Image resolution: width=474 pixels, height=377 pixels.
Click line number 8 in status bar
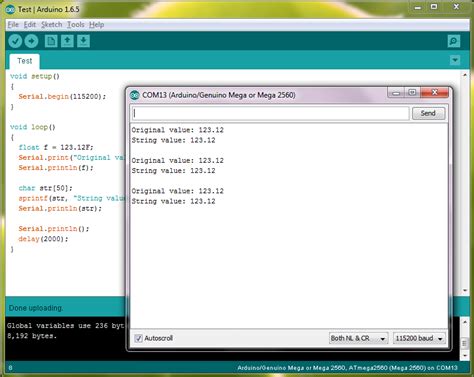[10, 368]
